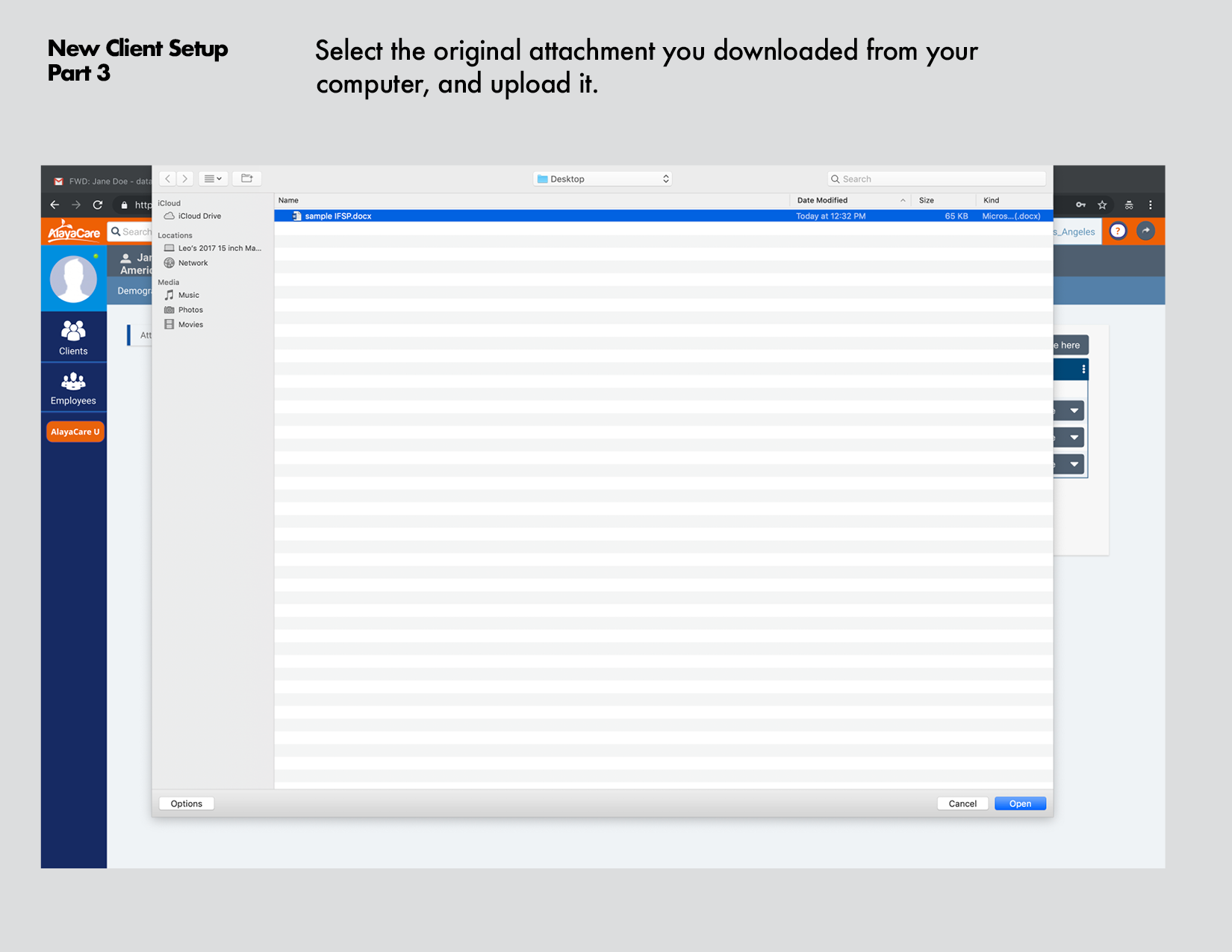Click the Options button in file dialog

coord(185,803)
